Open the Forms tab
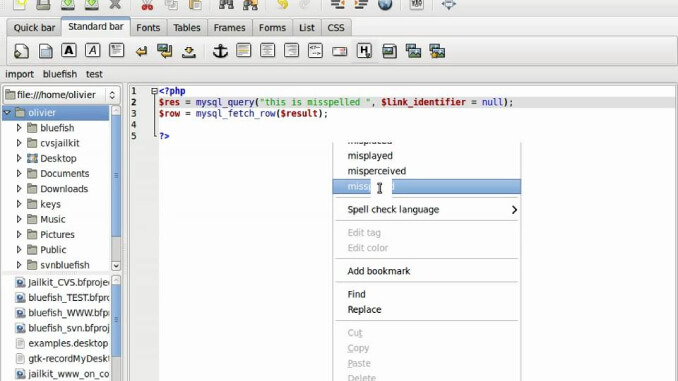 pos(272,28)
